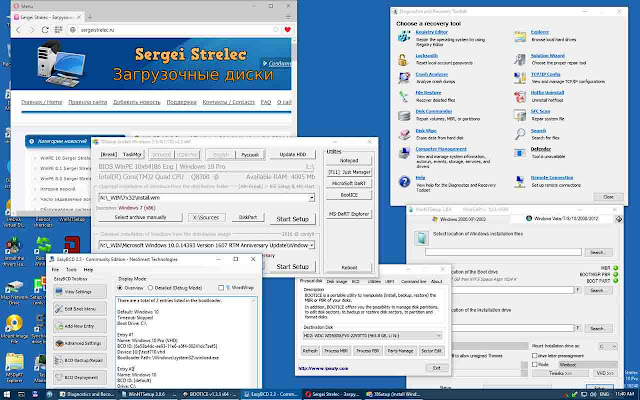Screen dimensions: 640x400
Task: Click the 'Default: Windows 10' line in EasyBCD
Action: point(138,312)
